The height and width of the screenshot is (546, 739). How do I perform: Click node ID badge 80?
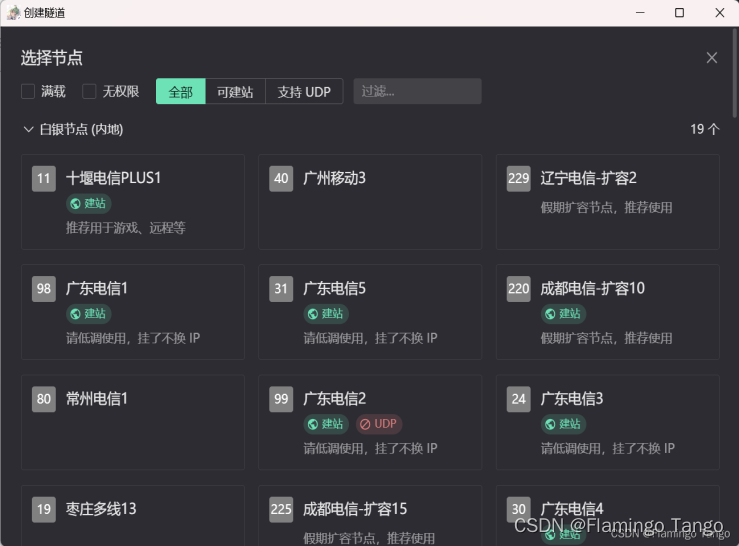click(x=44, y=399)
